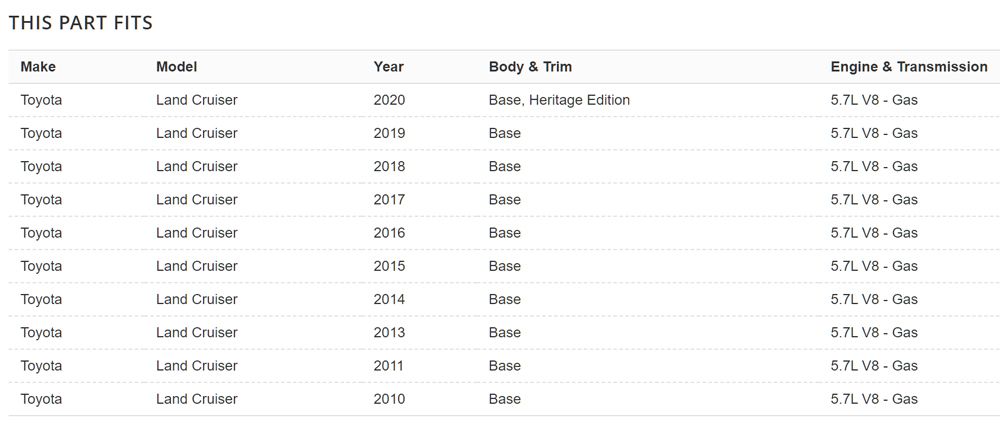Click the Model column header

tap(177, 66)
